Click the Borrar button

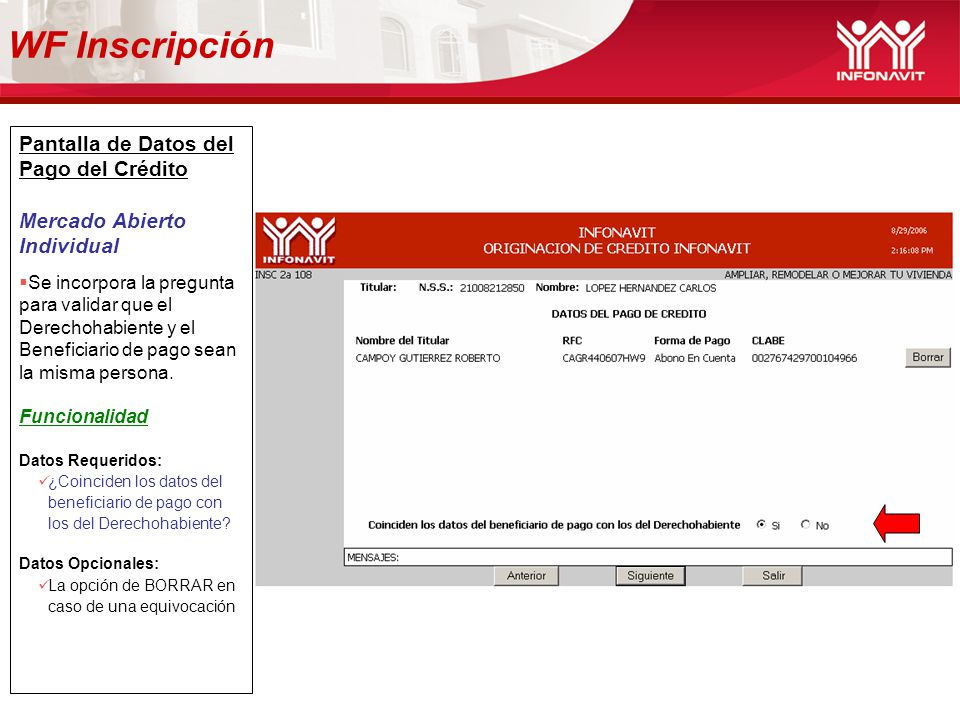[928, 358]
